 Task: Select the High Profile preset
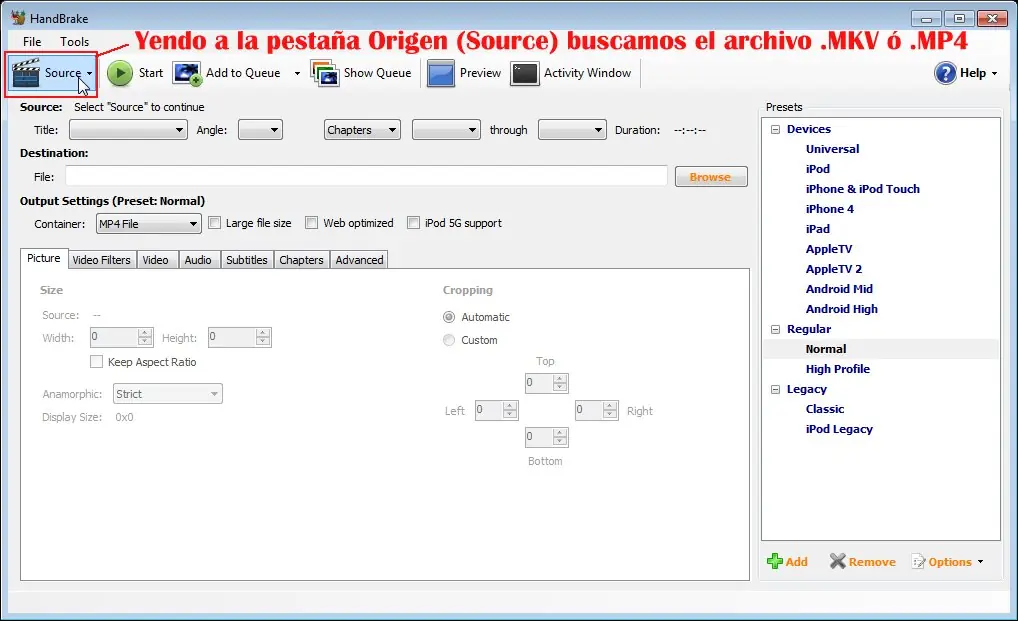coord(838,369)
